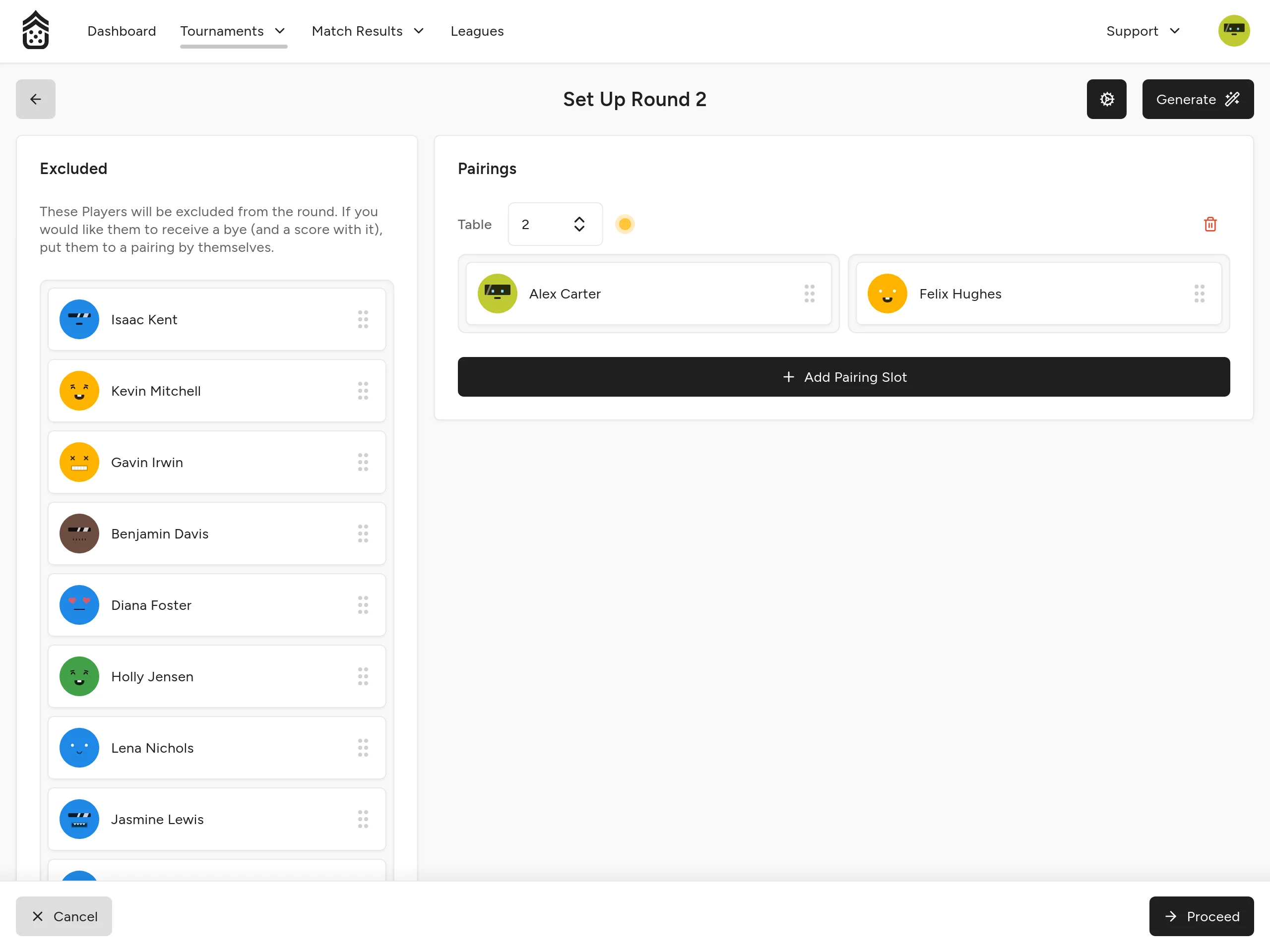Click the Generate pairings button
This screenshot has width=1270, height=952.
click(1198, 99)
